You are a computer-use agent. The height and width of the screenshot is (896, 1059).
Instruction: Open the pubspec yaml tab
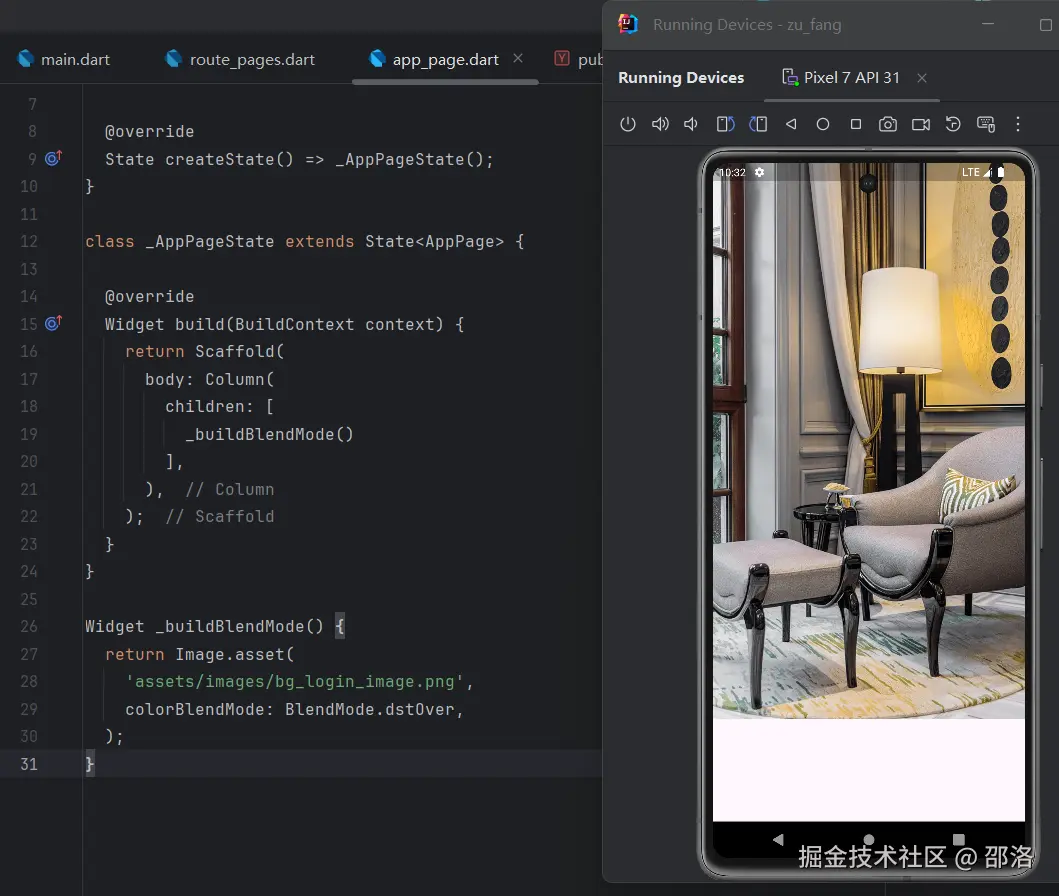pos(579,59)
